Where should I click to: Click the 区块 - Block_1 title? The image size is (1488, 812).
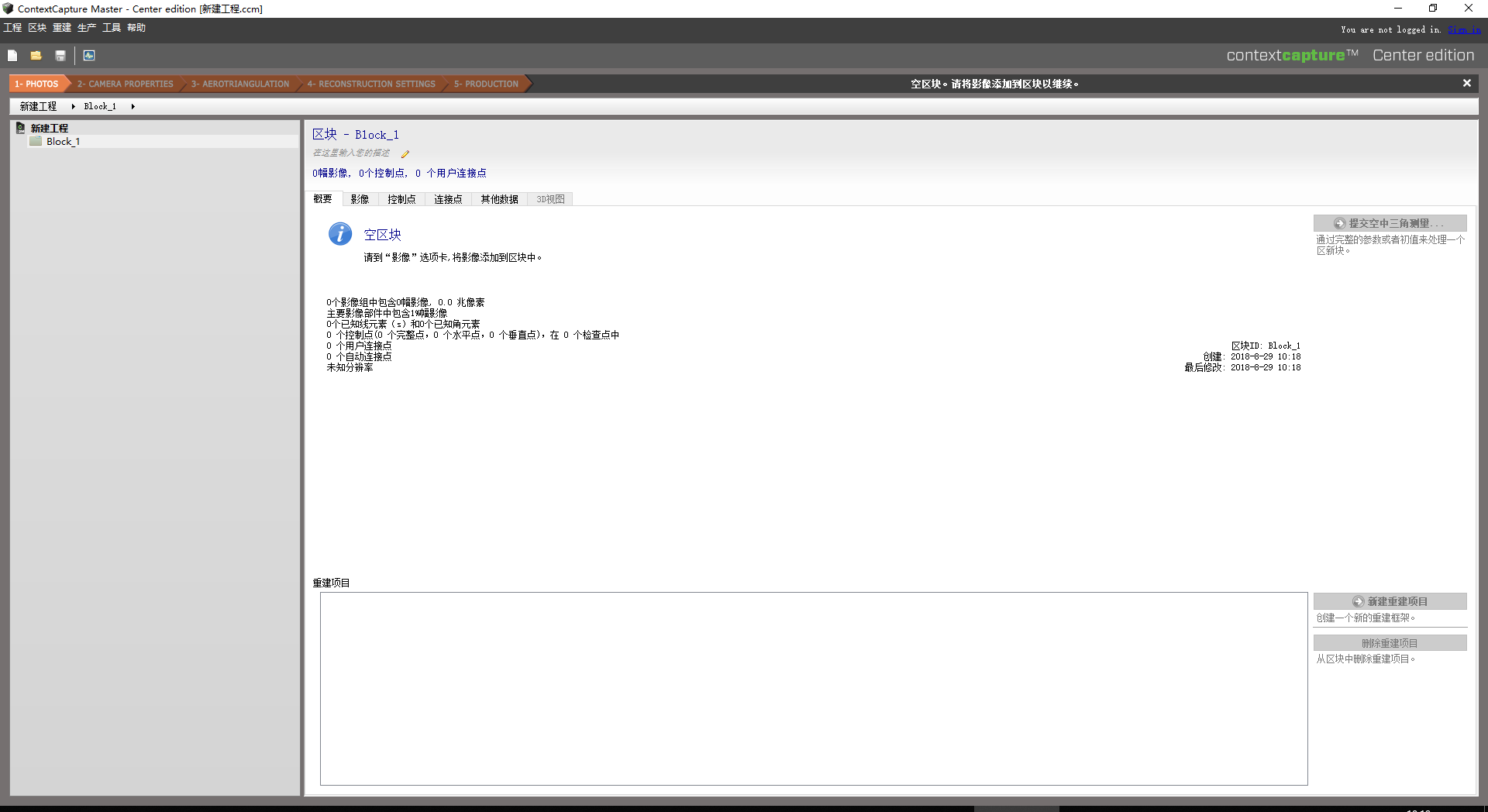tap(356, 134)
